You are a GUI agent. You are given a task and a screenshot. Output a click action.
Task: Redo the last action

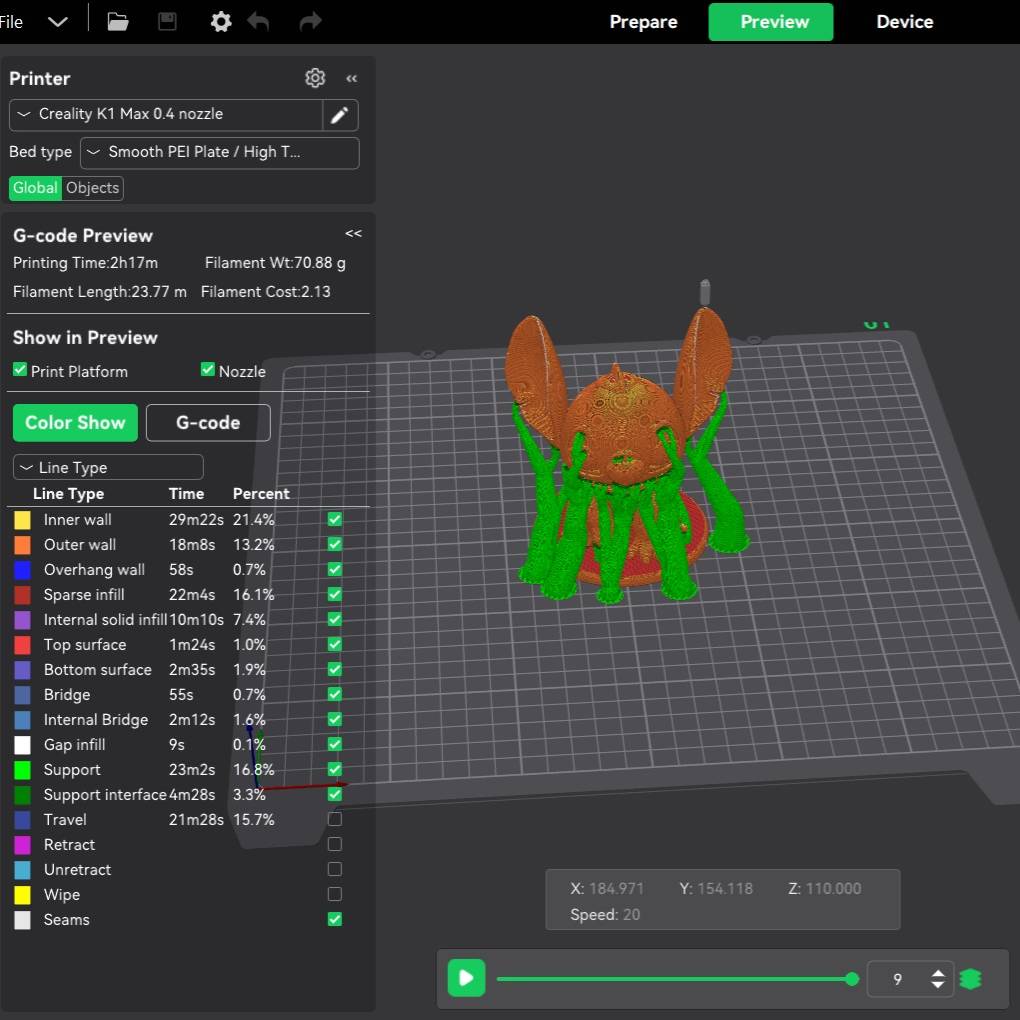(310, 22)
